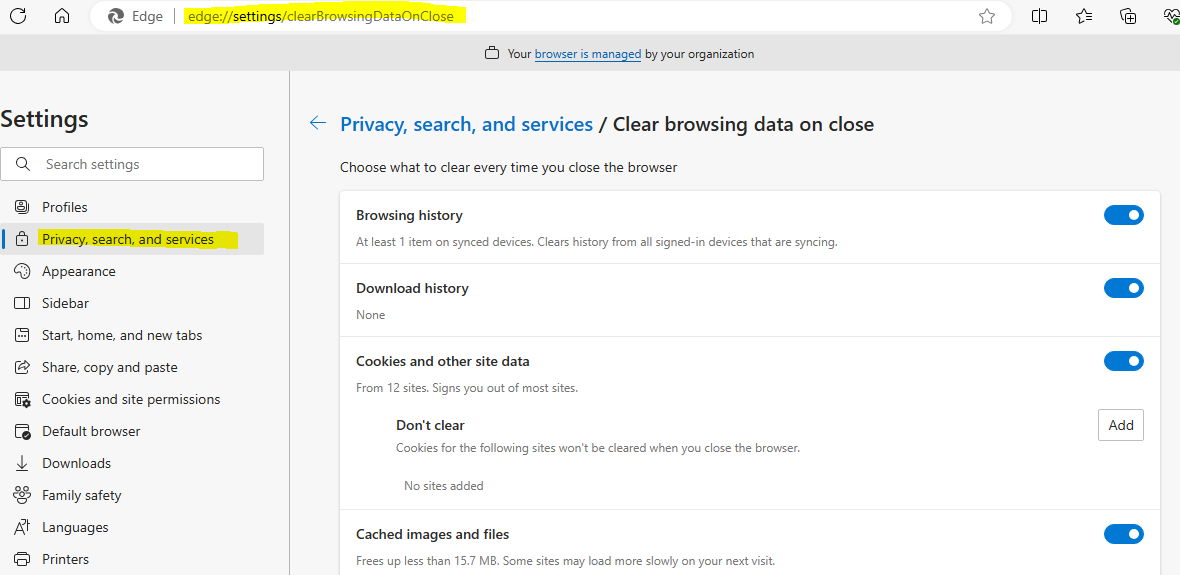Open the Collections icon

(1128, 16)
